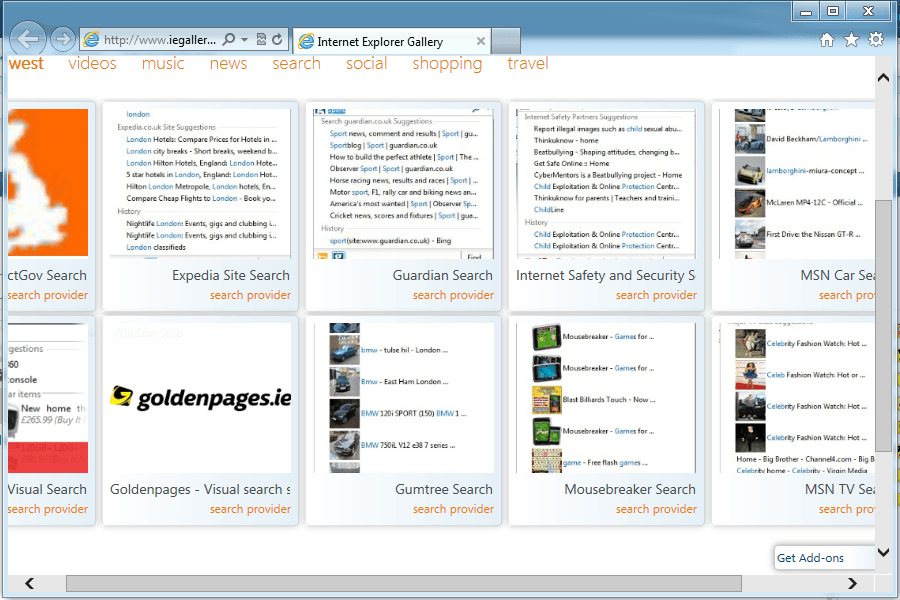This screenshot has width=900, height=600.
Task: Click 'search provider' under Goldenpages
Action: pyautogui.click(x=250, y=509)
